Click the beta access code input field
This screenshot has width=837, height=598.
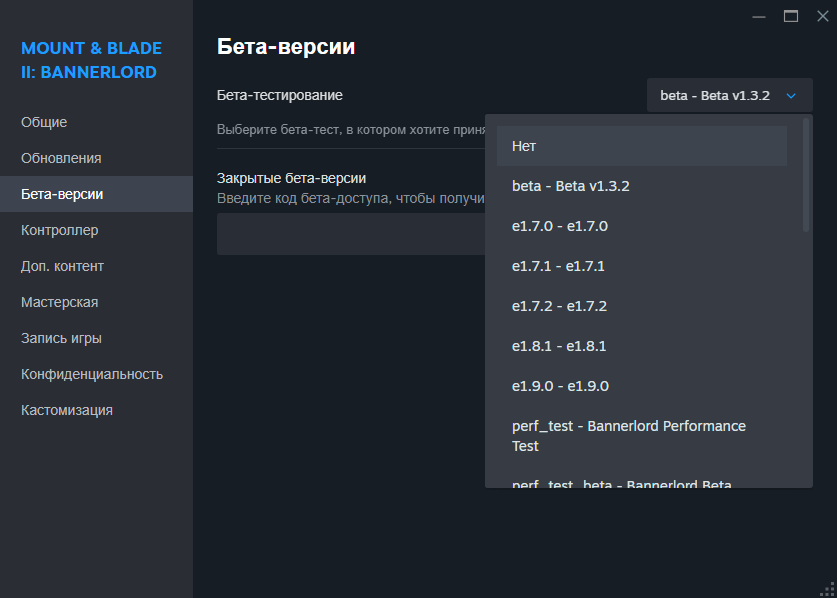click(351, 234)
